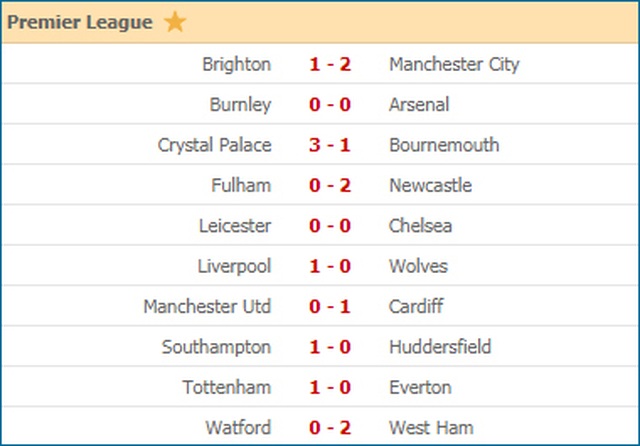
Task: Click the Fulham team name
Action: tap(241, 185)
